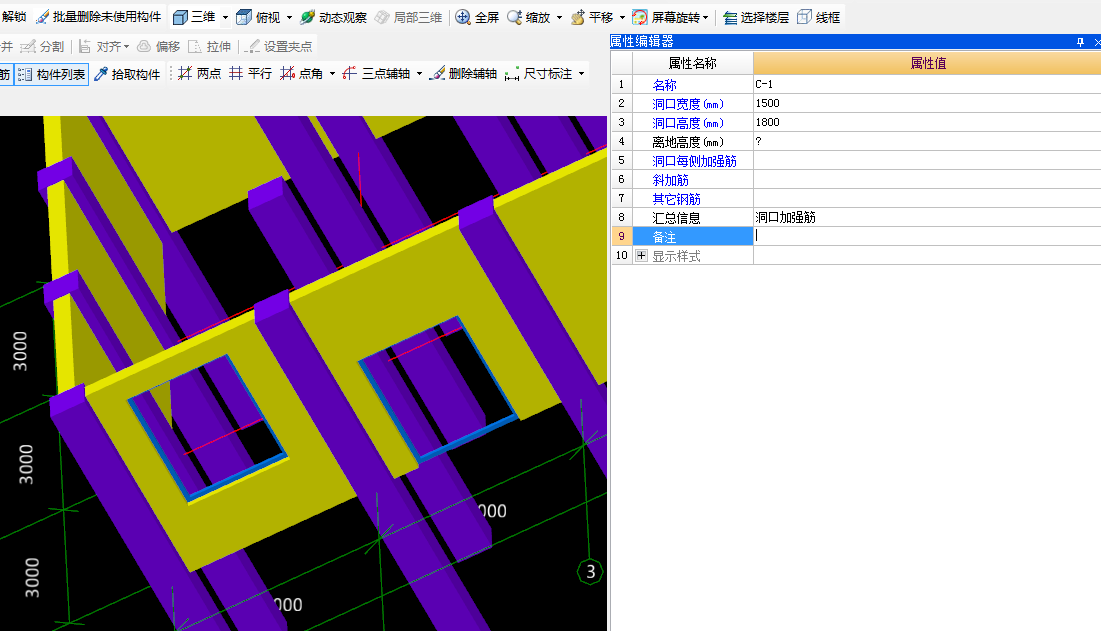Select the 平行 parallel auxiliary axis tool
This screenshot has height=631, width=1101.
tap(251, 74)
